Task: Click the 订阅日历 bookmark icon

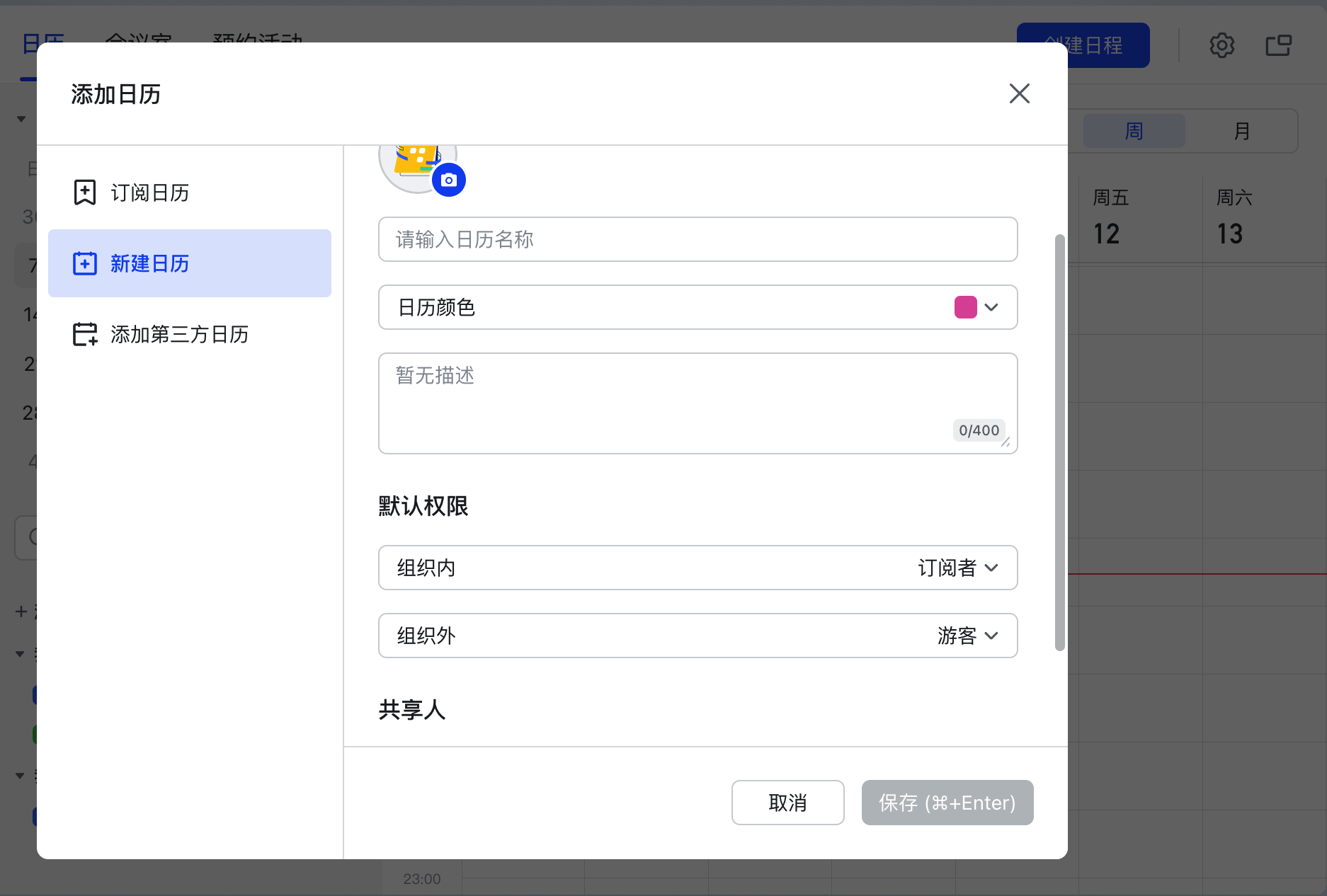Action: (85, 193)
